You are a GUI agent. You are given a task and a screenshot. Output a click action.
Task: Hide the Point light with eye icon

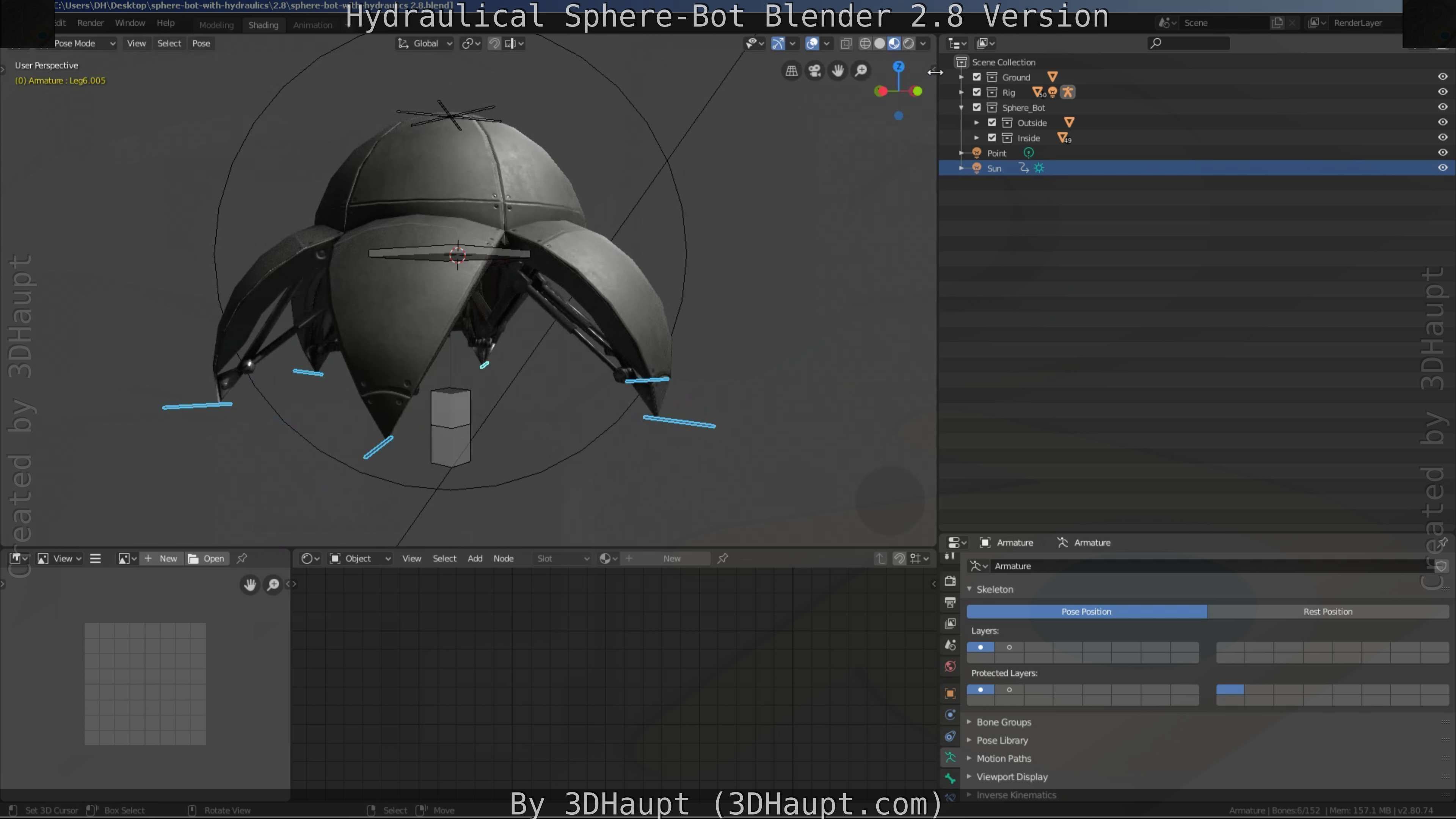point(1442,152)
